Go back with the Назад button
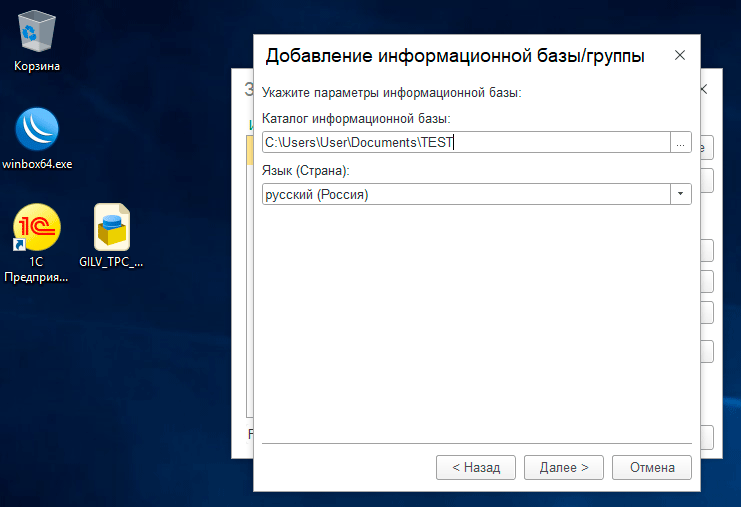 pyautogui.click(x=476, y=467)
